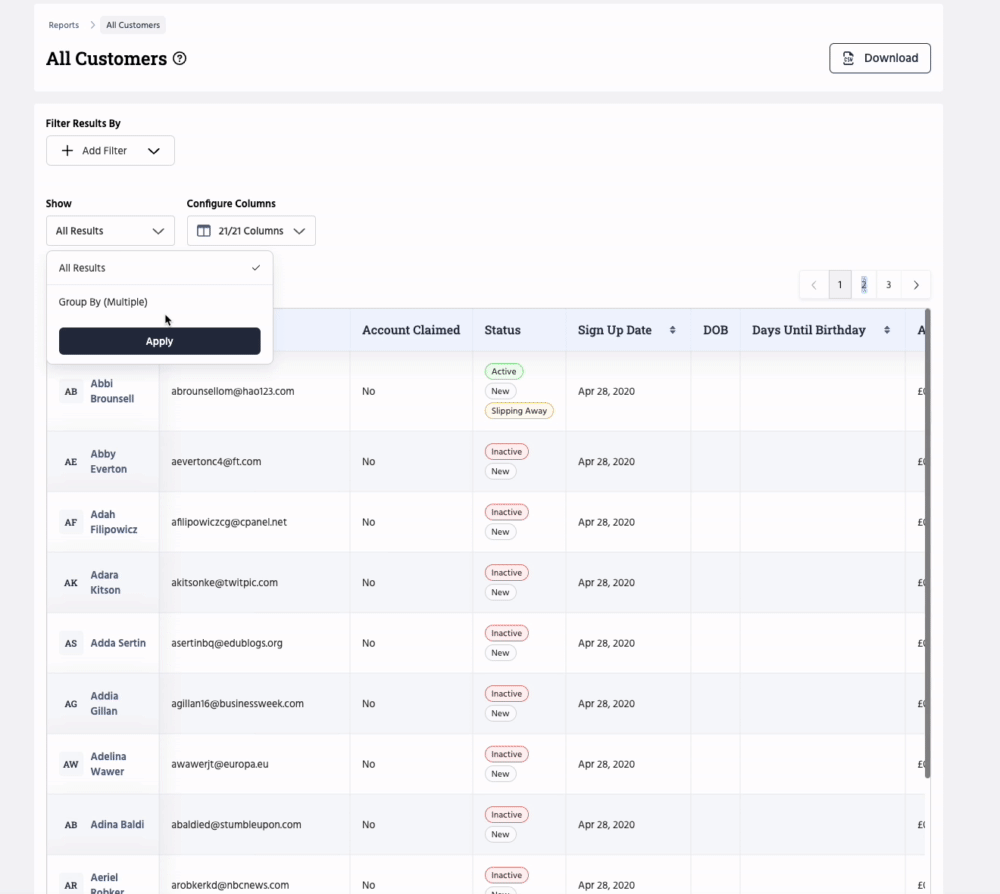
Task: Click the Download button
Action: click(x=879, y=58)
